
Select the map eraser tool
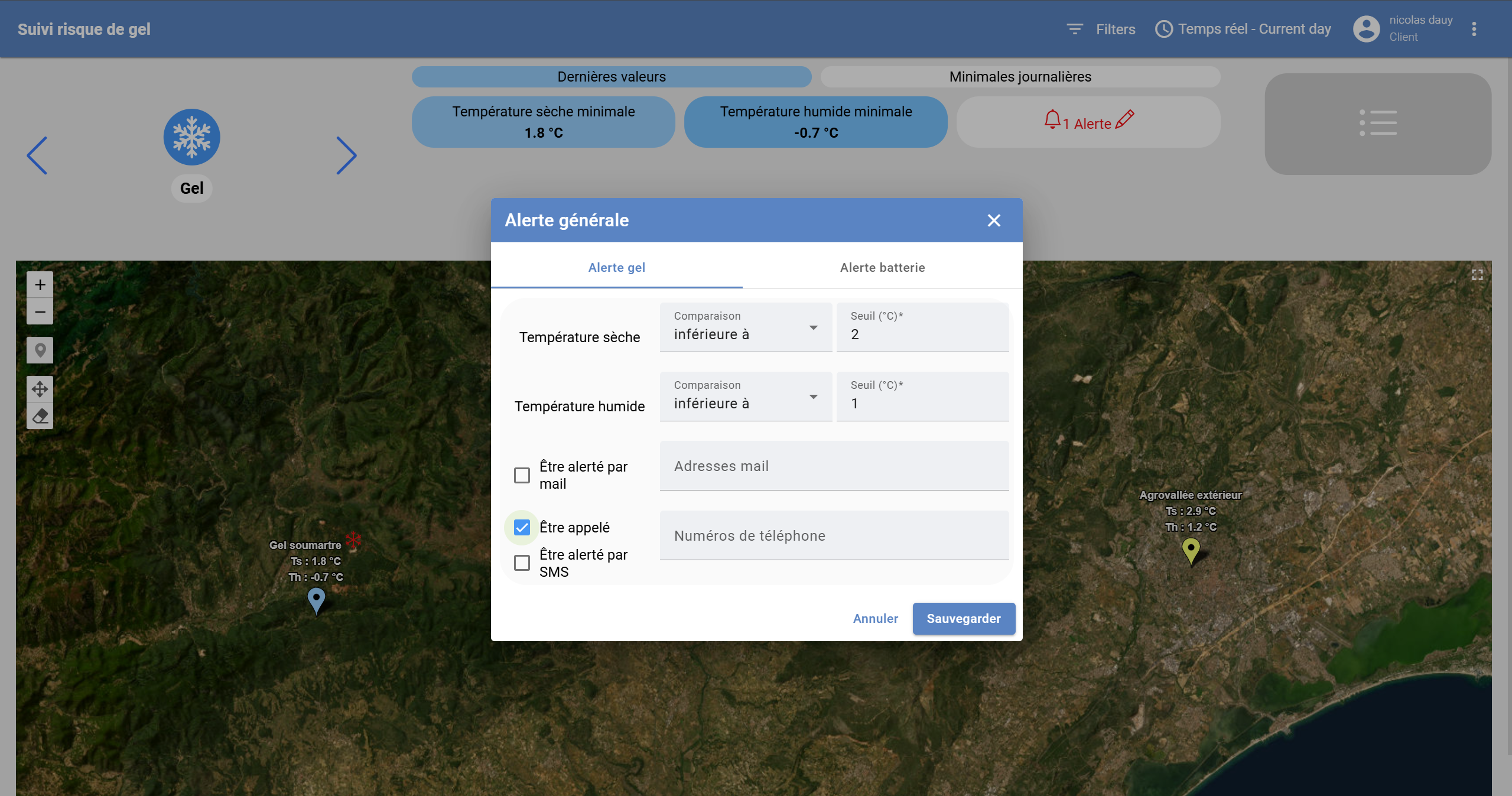click(40, 416)
